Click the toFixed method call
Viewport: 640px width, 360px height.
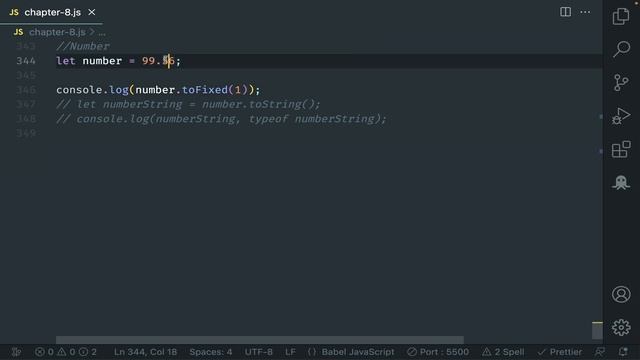point(205,90)
